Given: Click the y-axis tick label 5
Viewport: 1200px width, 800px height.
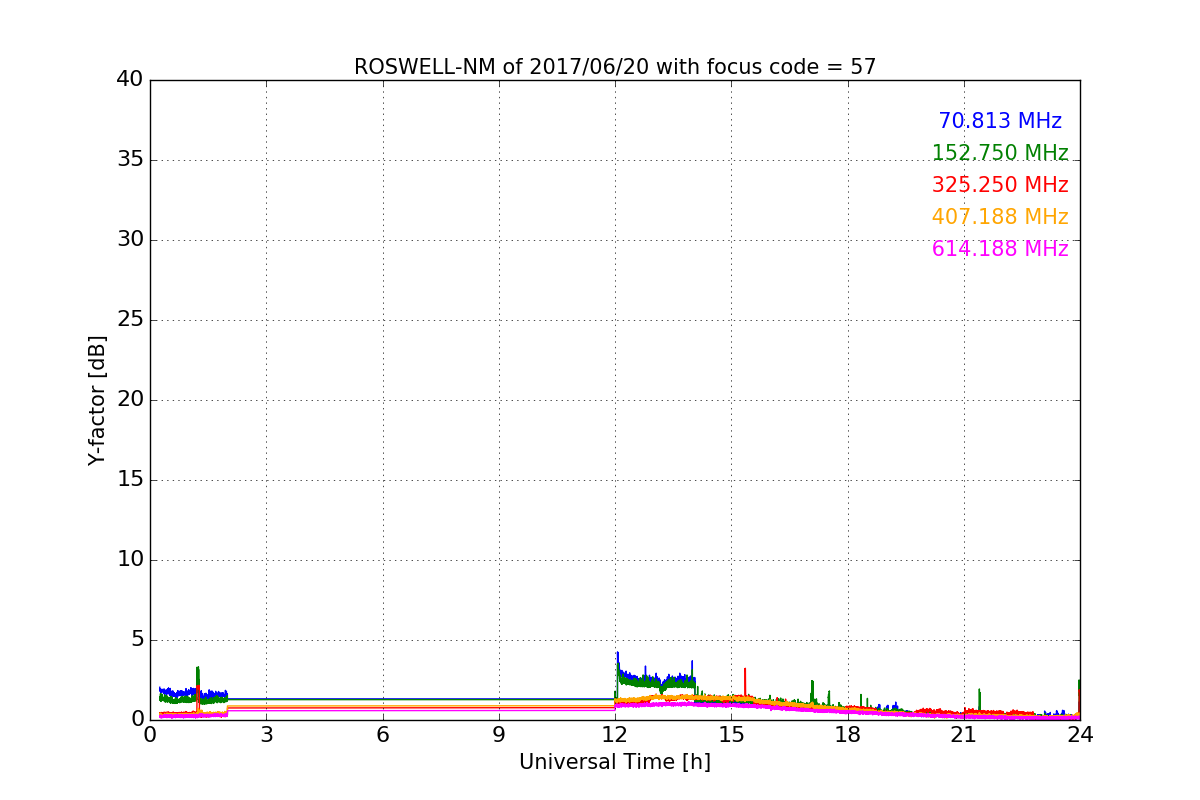Looking at the screenshot, I should [x=137, y=640].
